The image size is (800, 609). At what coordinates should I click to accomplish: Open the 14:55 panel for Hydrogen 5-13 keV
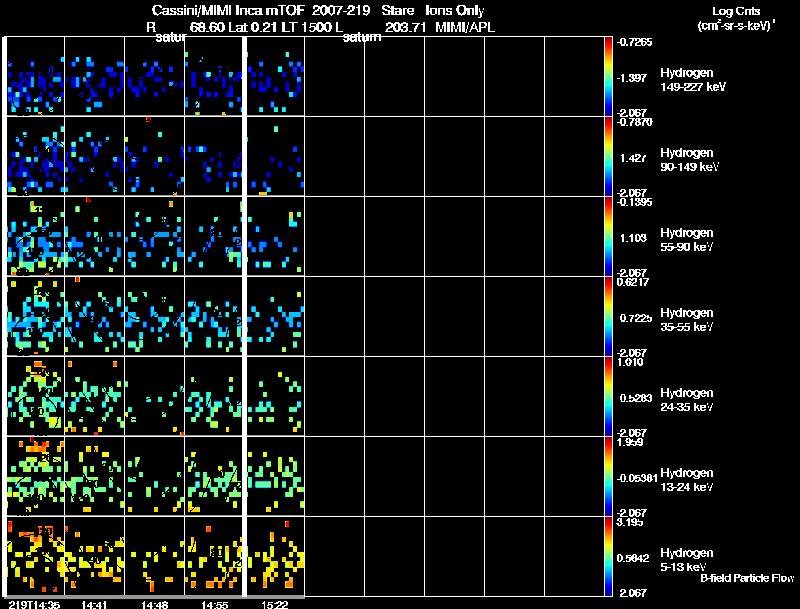click(x=213, y=556)
